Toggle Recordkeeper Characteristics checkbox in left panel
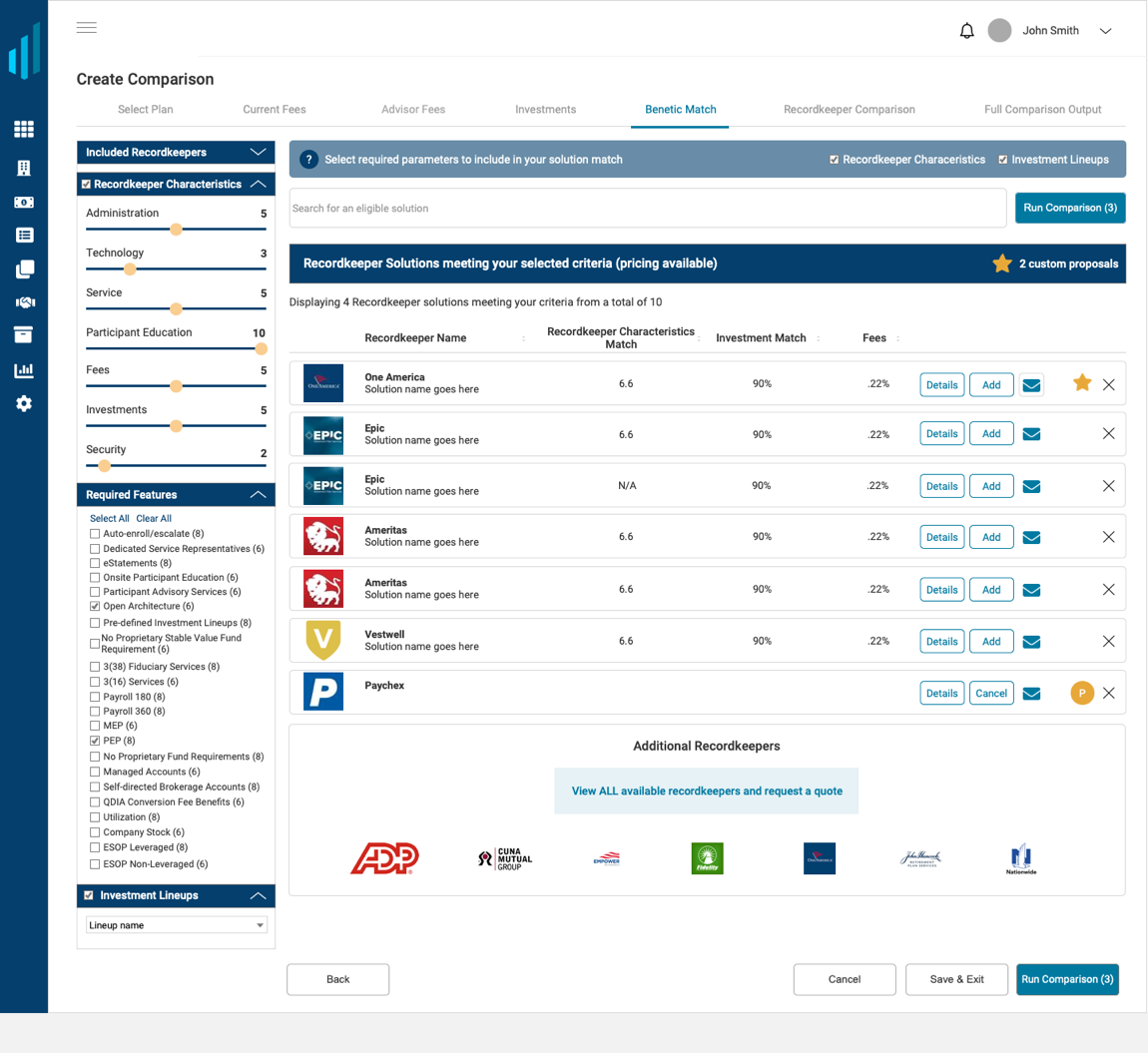Image resolution: width=1148 pixels, height=1053 pixels. (x=87, y=185)
